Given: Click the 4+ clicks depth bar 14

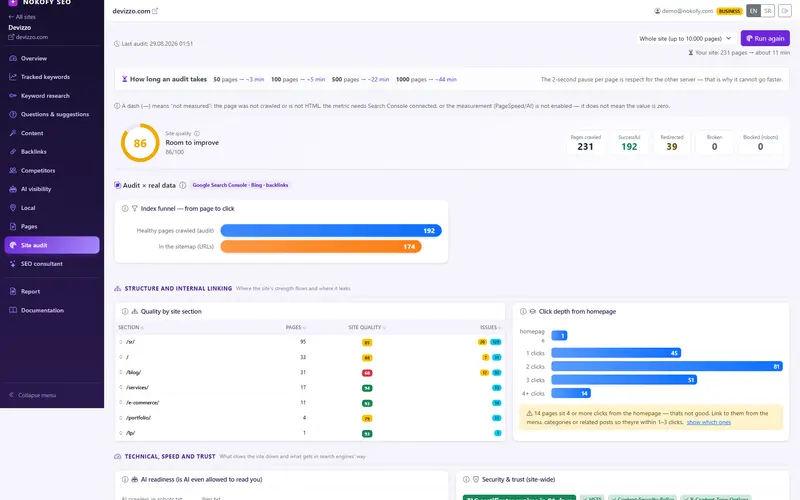Looking at the screenshot, I should point(571,393).
